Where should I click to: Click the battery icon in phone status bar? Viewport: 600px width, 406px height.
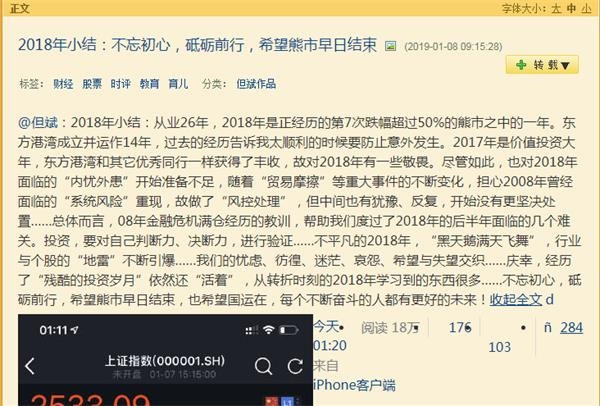coord(289,330)
